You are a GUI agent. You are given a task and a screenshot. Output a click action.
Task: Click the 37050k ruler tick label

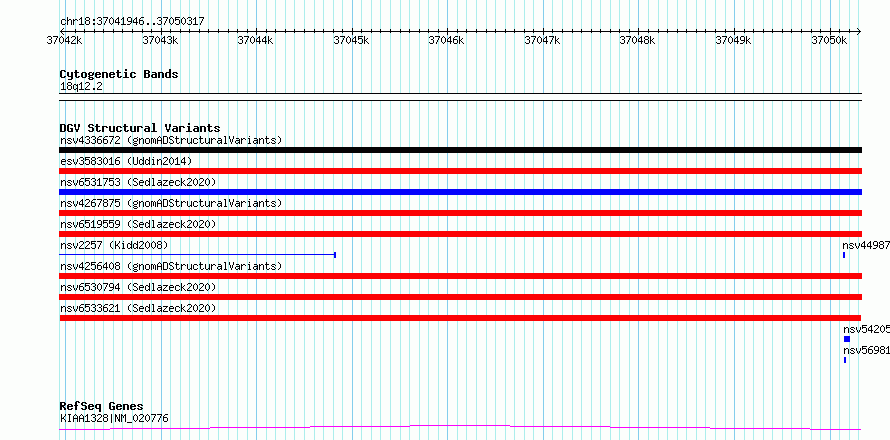point(830,40)
